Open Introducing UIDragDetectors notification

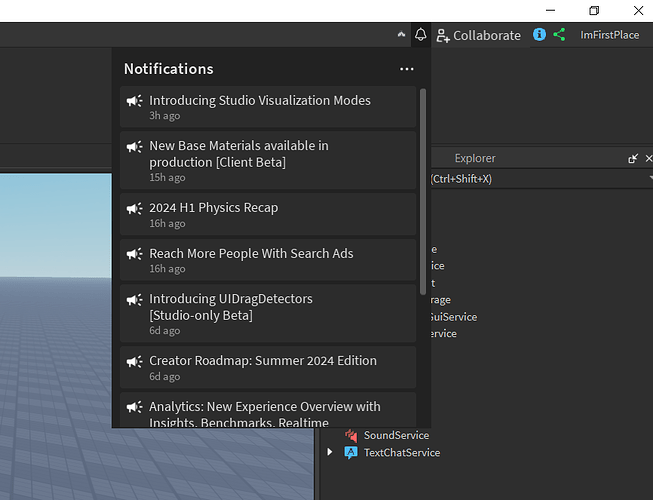pyautogui.click(x=268, y=313)
